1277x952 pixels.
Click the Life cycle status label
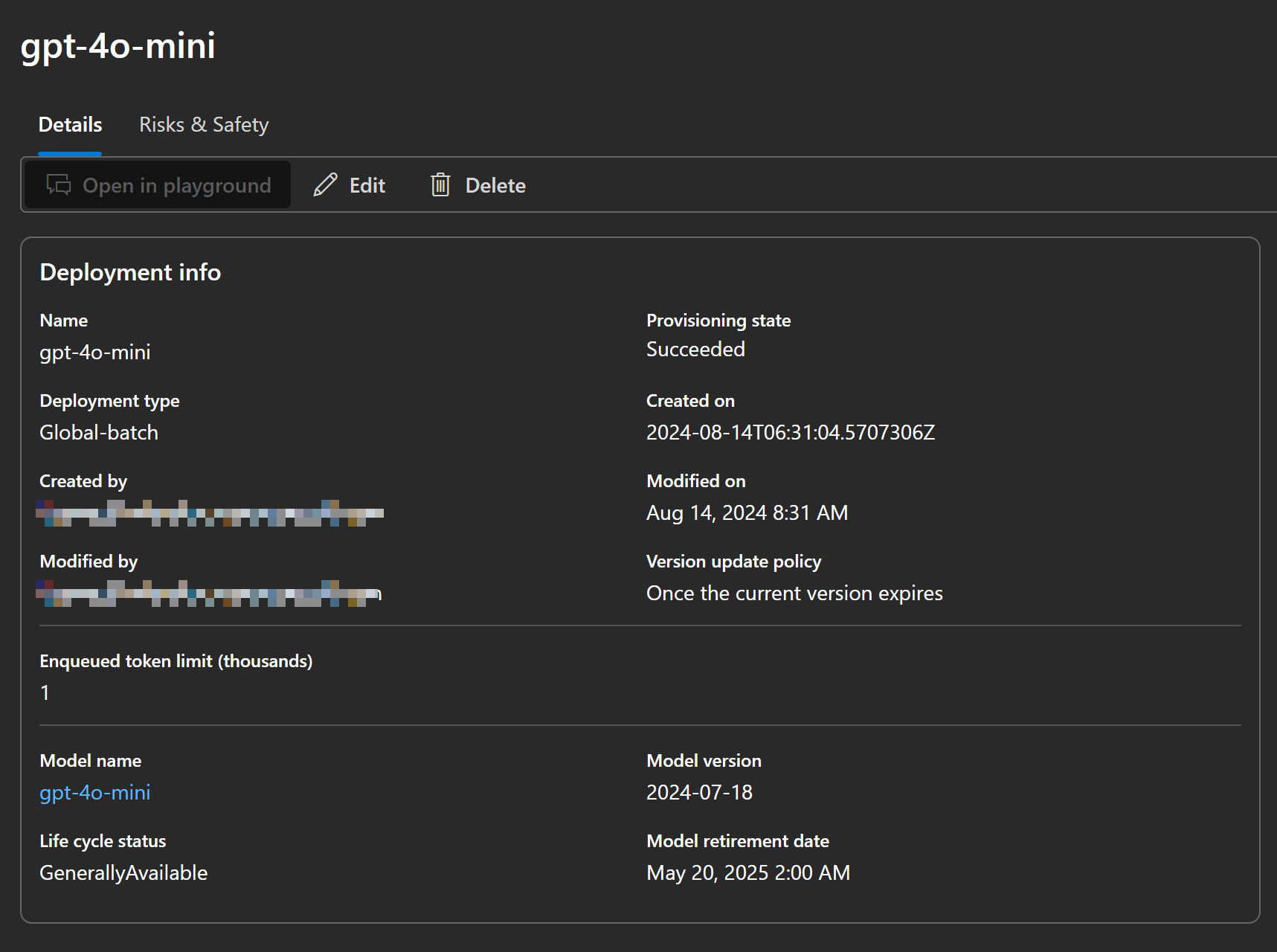(103, 841)
